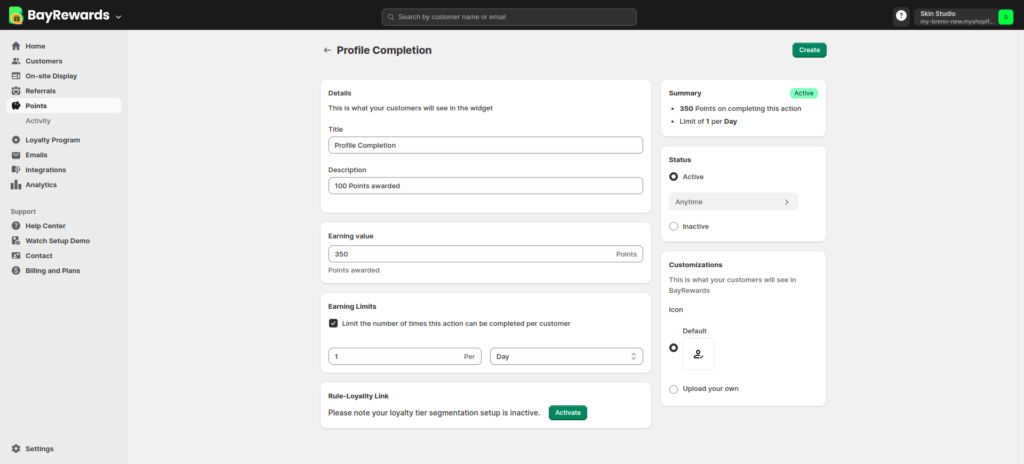Click the Settings gear icon
Image resolution: width=1024 pixels, height=464 pixels.
(16, 449)
